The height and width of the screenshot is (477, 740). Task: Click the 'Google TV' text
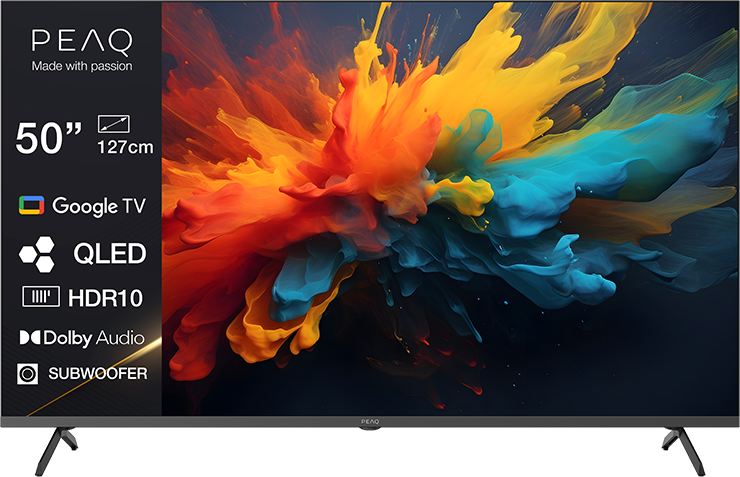point(99,206)
